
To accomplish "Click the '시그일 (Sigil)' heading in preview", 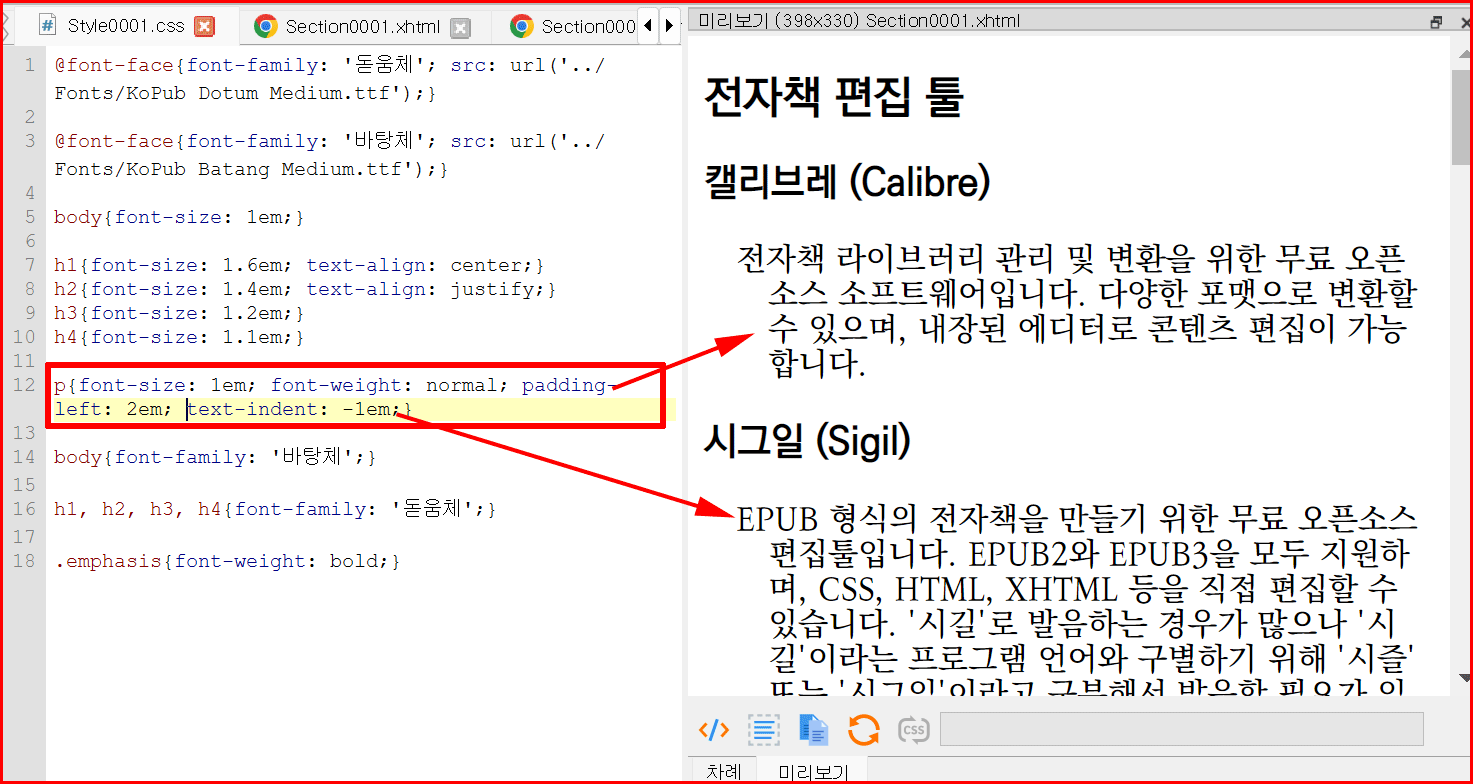I will [808, 440].
